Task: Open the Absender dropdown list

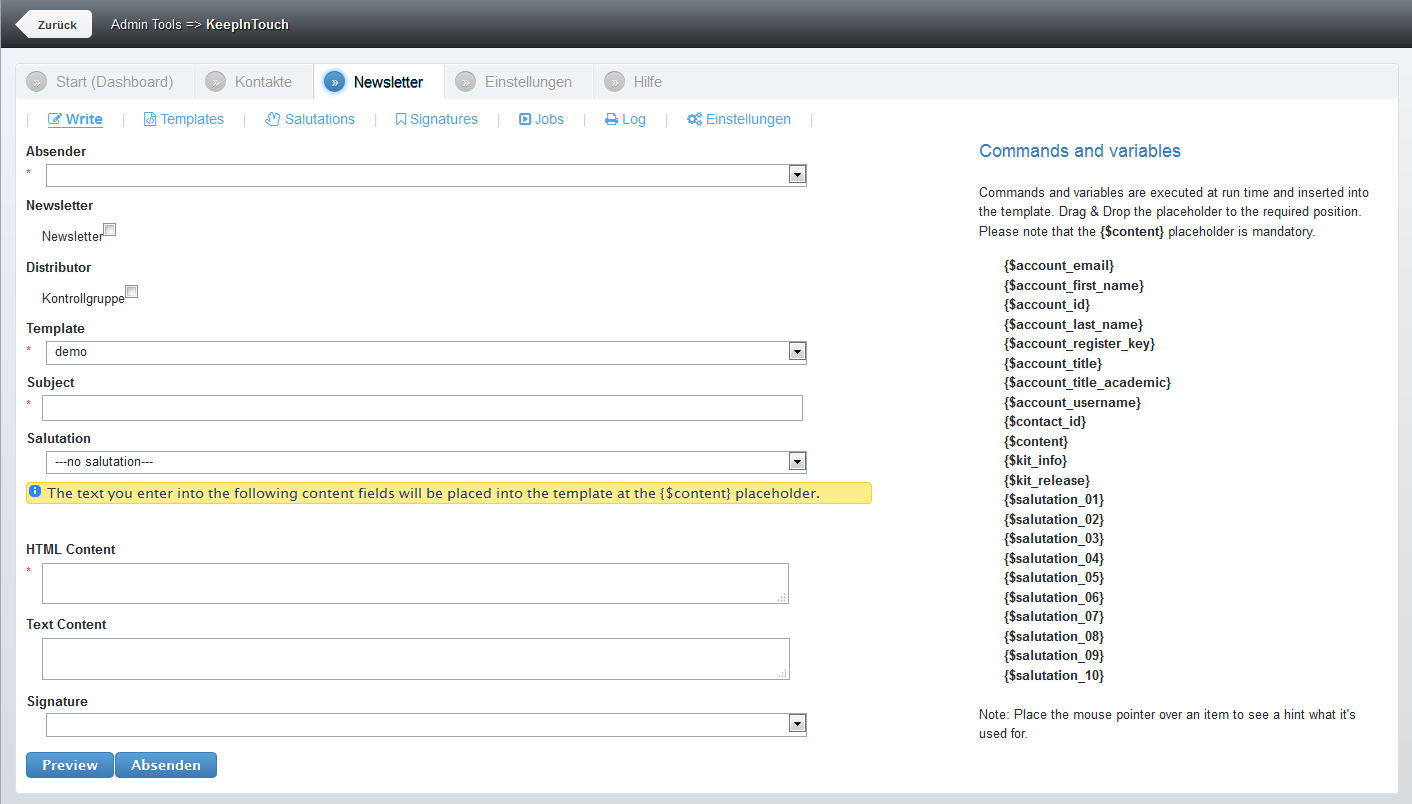Action: [x=797, y=175]
